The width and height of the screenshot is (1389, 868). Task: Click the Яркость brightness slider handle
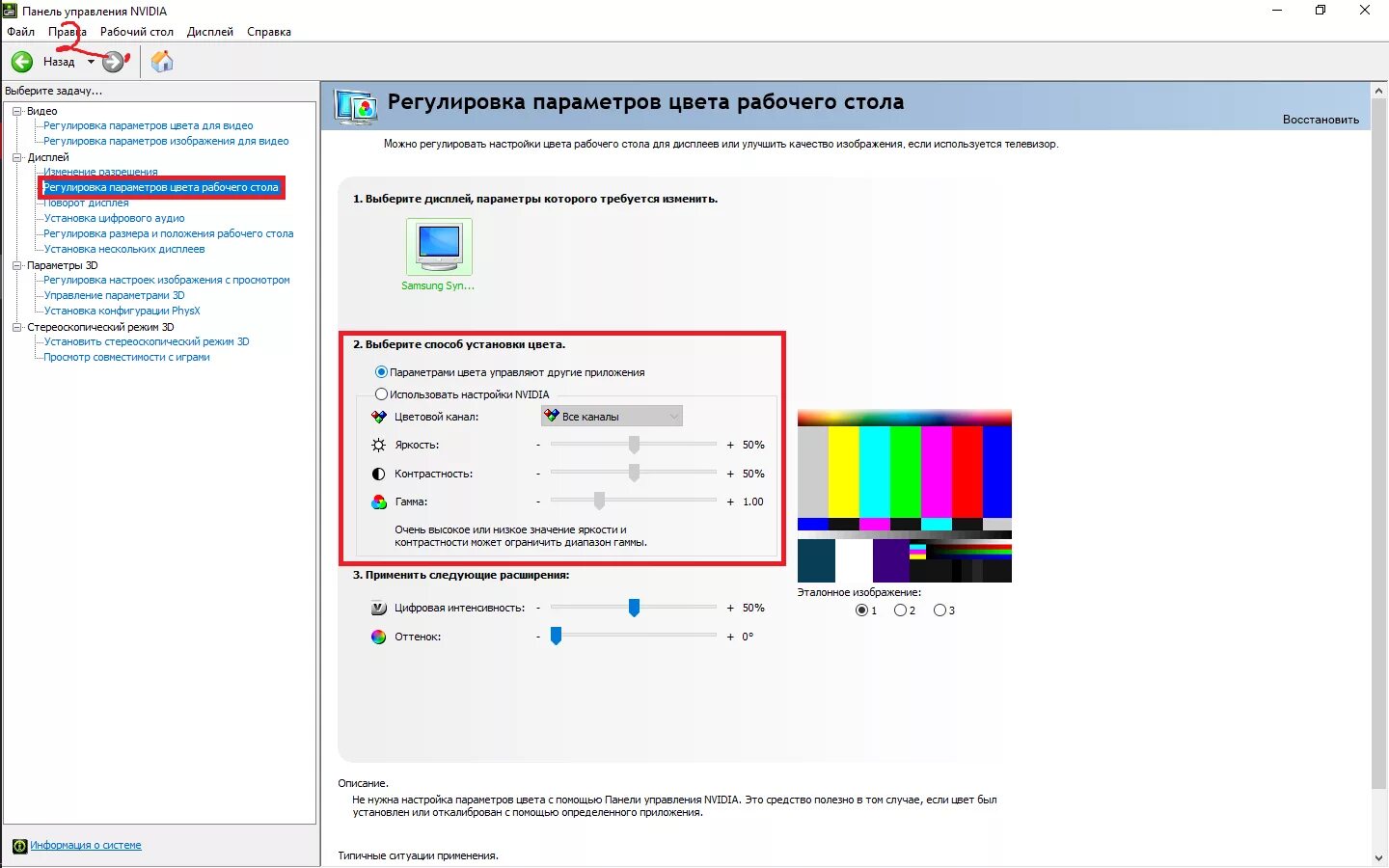click(634, 445)
